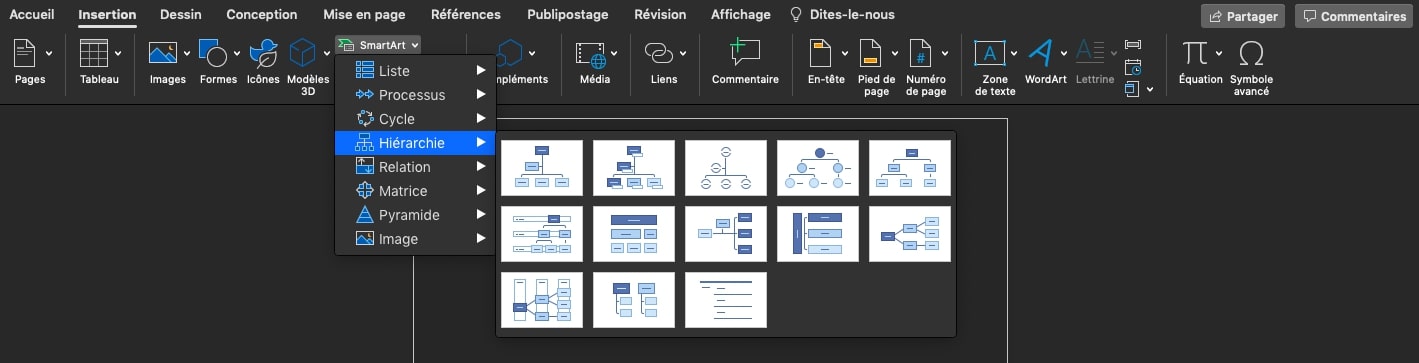The width and height of the screenshot is (1419, 363).
Task: Choose the table hierarchy stacked bars layout
Action: click(634, 234)
